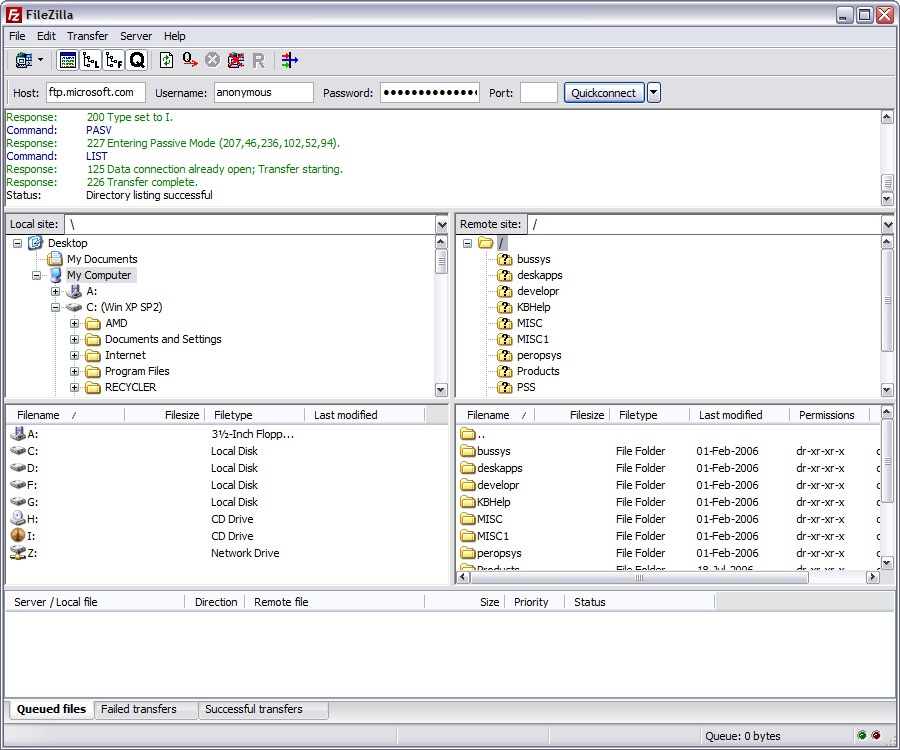Image resolution: width=900 pixels, height=750 pixels.
Task: Switch to the Queued files tab
Action: click(x=51, y=709)
